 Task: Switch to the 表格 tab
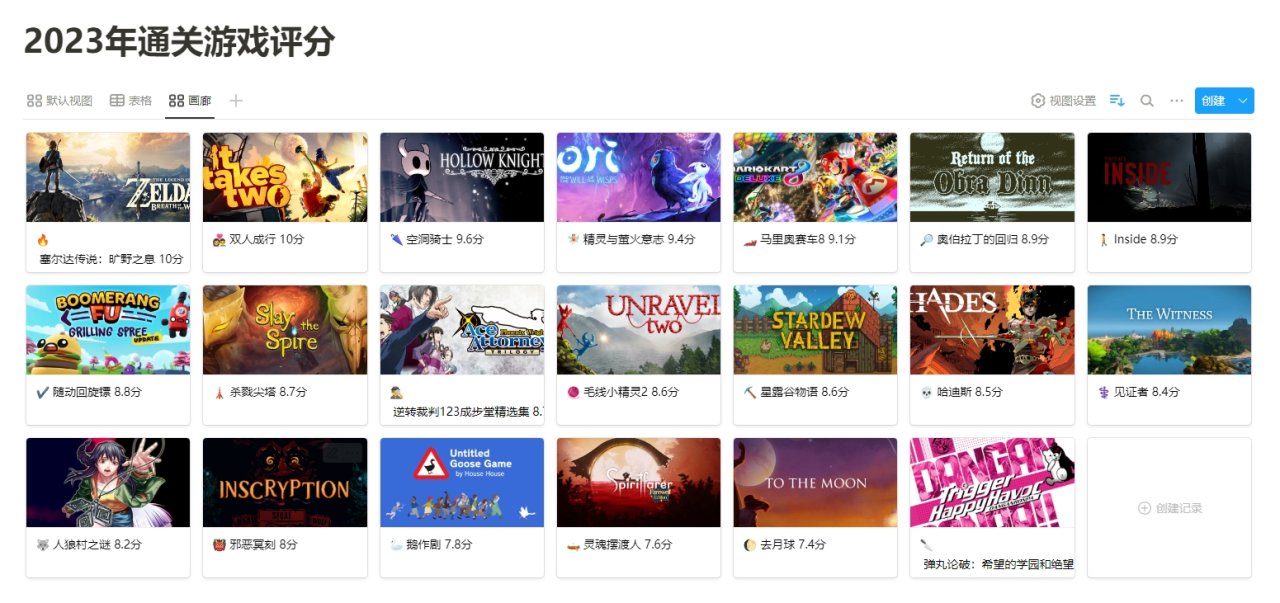pyautogui.click(x=131, y=101)
